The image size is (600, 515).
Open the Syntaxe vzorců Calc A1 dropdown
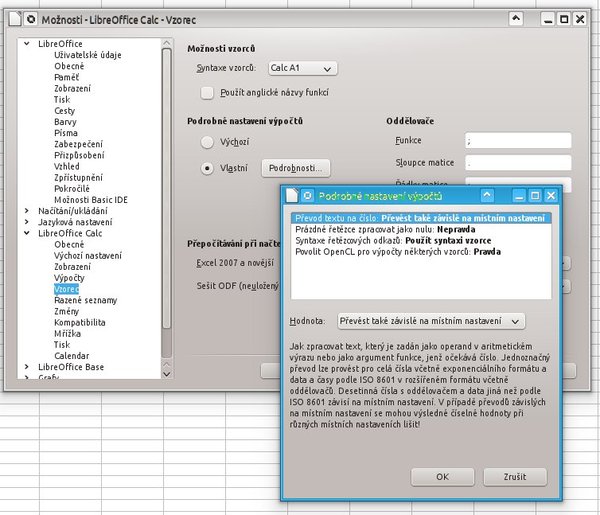tap(303, 68)
